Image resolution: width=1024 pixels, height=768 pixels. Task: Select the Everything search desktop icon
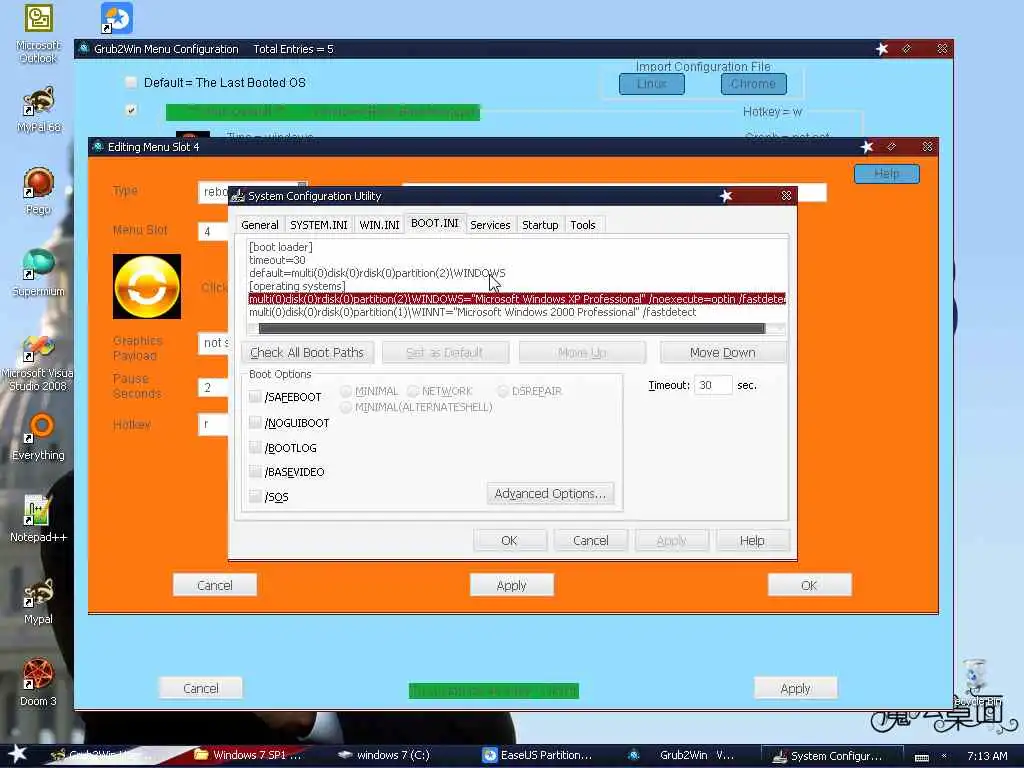(x=39, y=436)
